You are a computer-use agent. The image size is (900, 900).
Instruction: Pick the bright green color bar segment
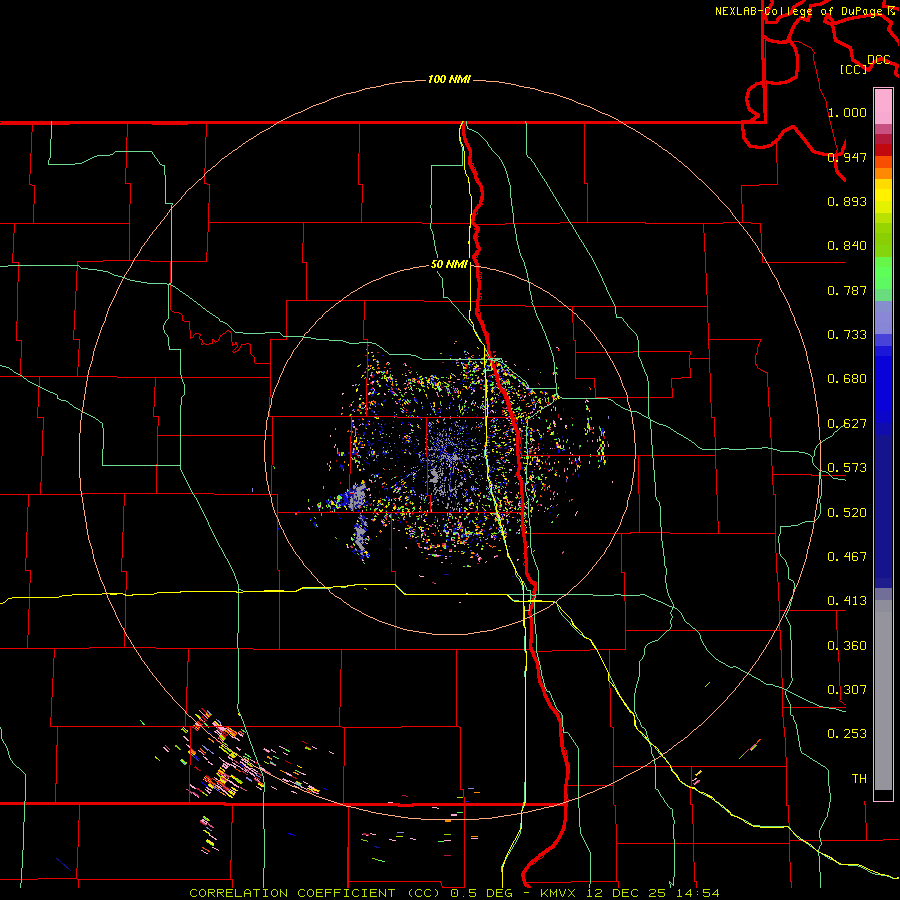pos(883,273)
